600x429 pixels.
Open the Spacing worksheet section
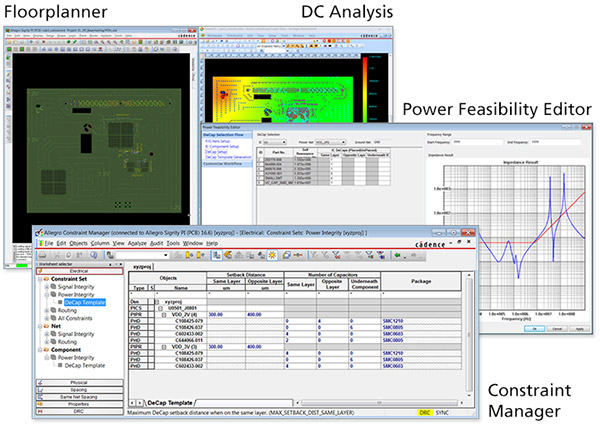pos(80,390)
